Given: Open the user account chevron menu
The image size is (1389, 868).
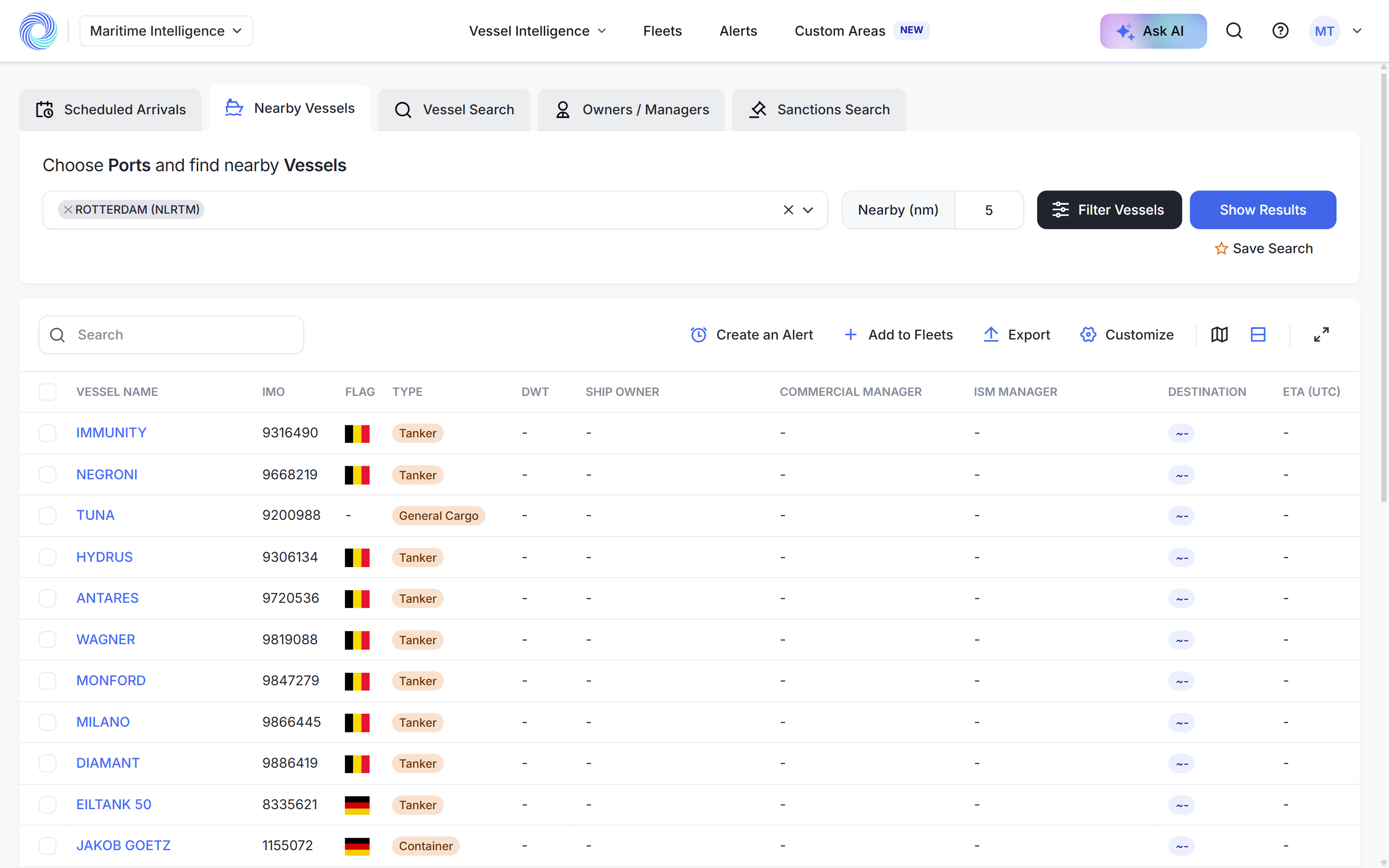Looking at the screenshot, I should pyautogui.click(x=1357, y=31).
